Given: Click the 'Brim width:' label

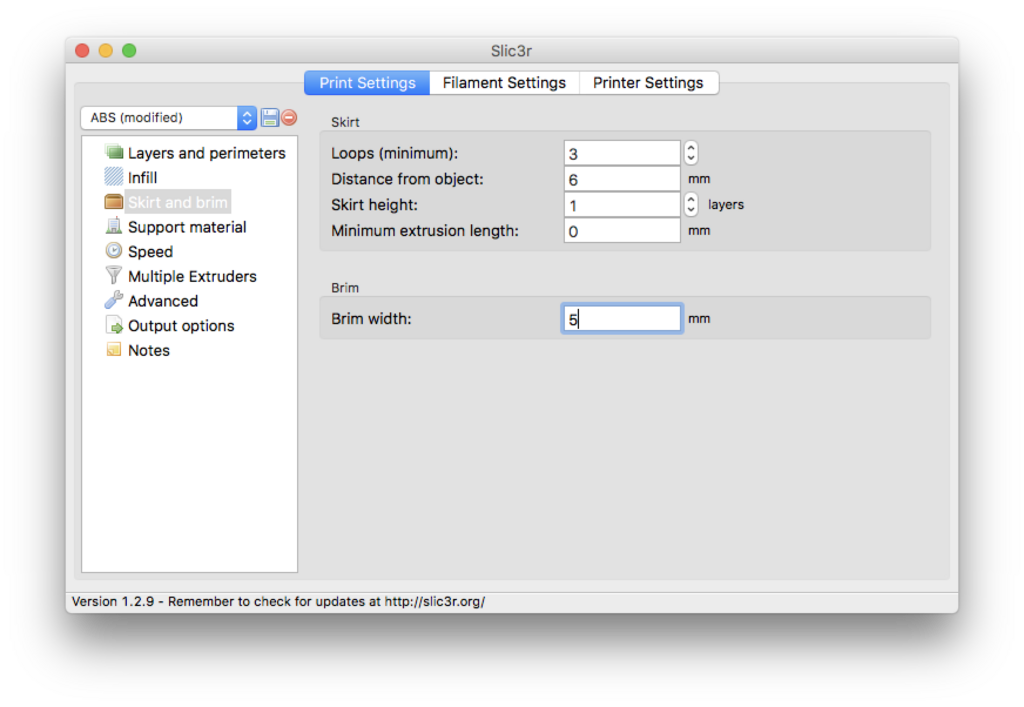Looking at the screenshot, I should pos(371,319).
